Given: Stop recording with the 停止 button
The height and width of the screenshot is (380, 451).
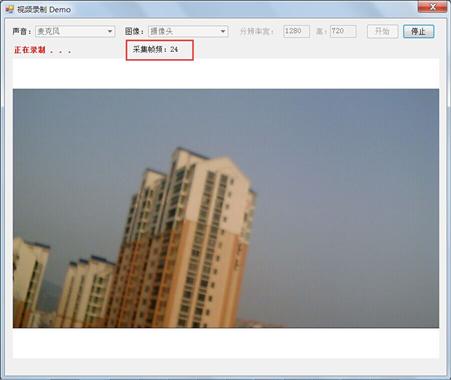Looking at the screenshot, I should pos(419,31).
